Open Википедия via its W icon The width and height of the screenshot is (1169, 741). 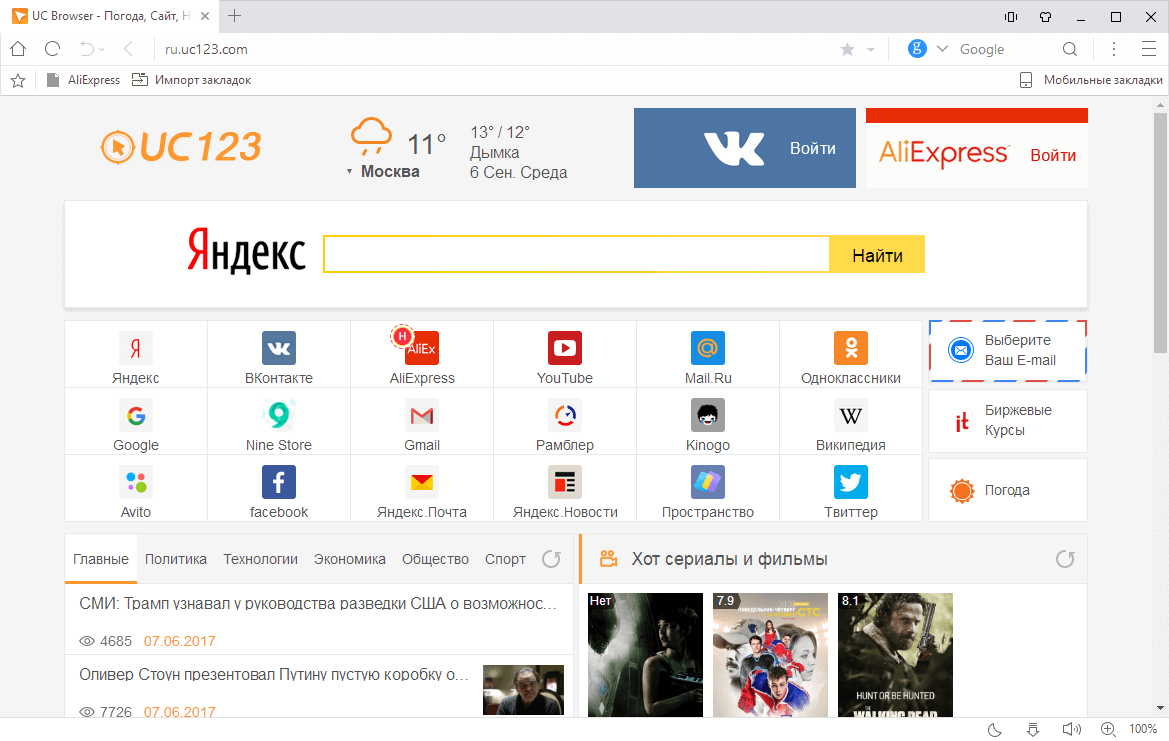tap(850, 414)
